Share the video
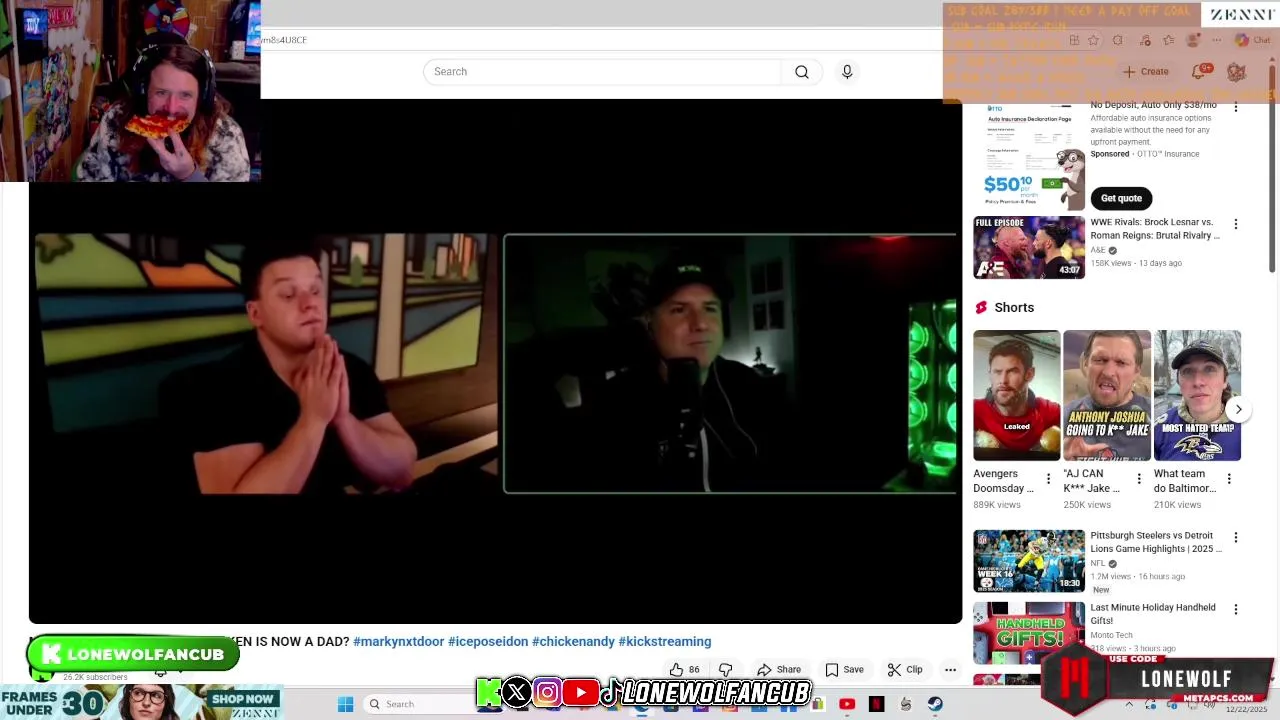The width and height of the screenshot is (1280, 720). (779, 670)
